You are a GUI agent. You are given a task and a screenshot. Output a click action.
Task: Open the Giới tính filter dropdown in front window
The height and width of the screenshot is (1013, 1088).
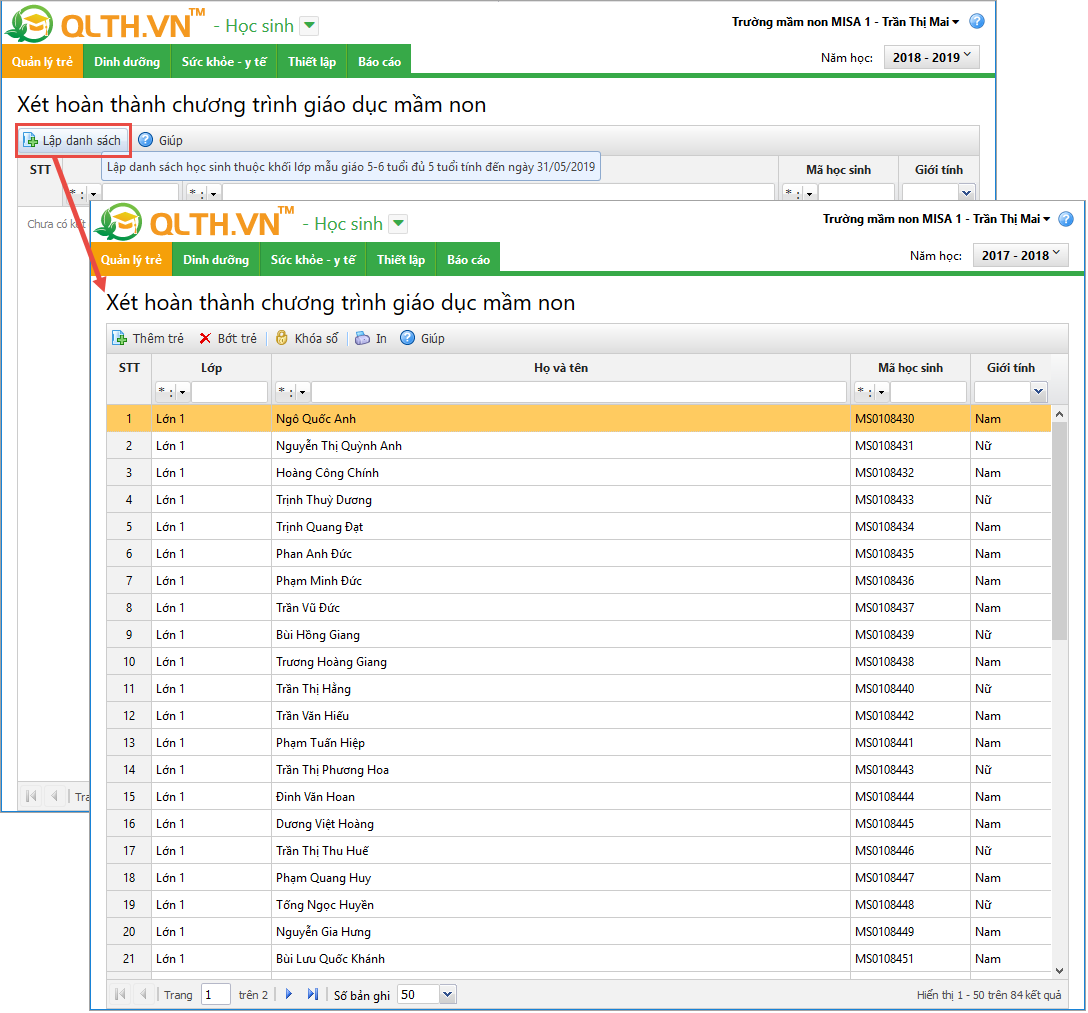click(1038, 393)
